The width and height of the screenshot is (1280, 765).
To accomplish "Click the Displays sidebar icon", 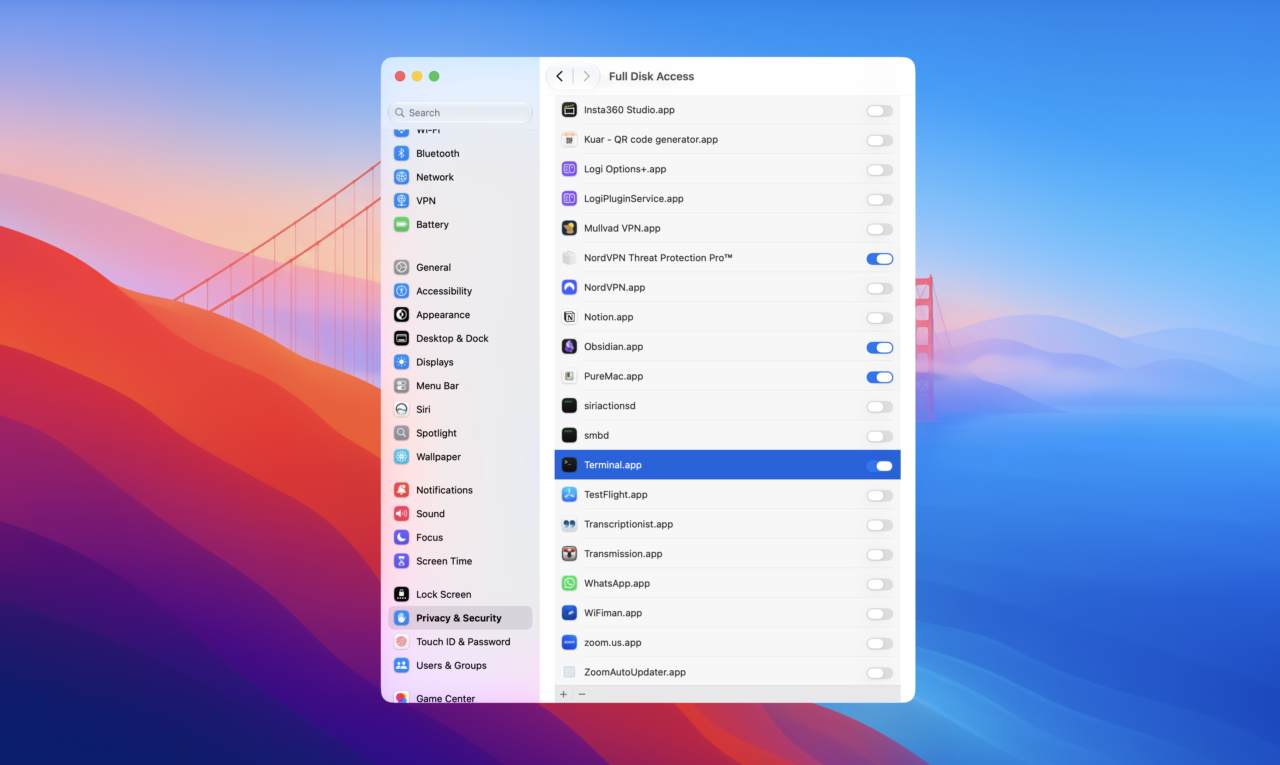I will click(401, 362).
